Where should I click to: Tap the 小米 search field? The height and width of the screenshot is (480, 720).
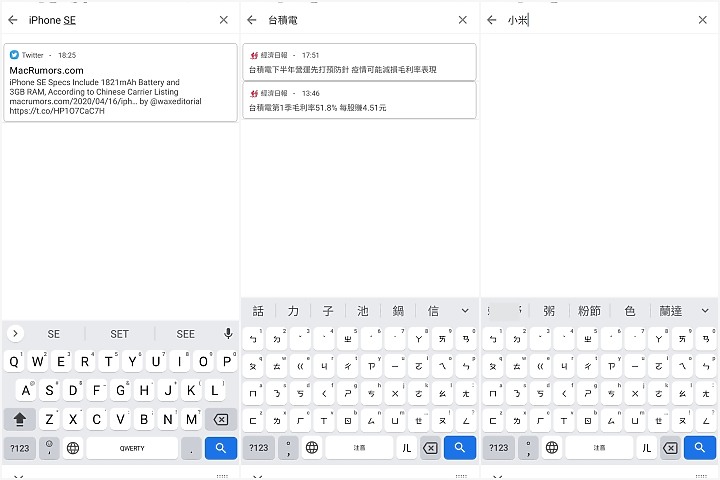597,20
